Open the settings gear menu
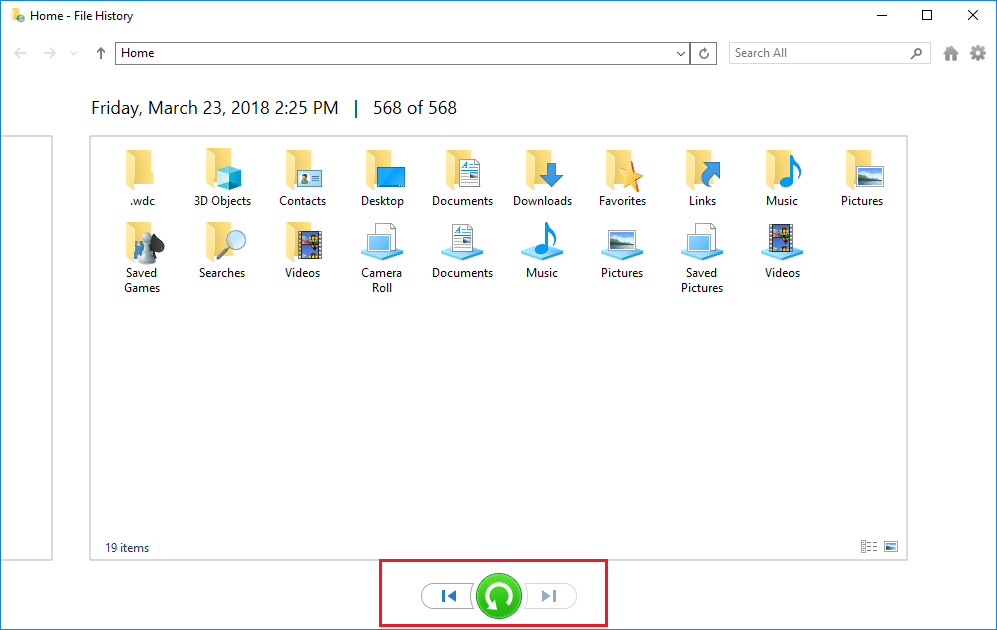Screen dimensions: 997x630 click(977, 53)
